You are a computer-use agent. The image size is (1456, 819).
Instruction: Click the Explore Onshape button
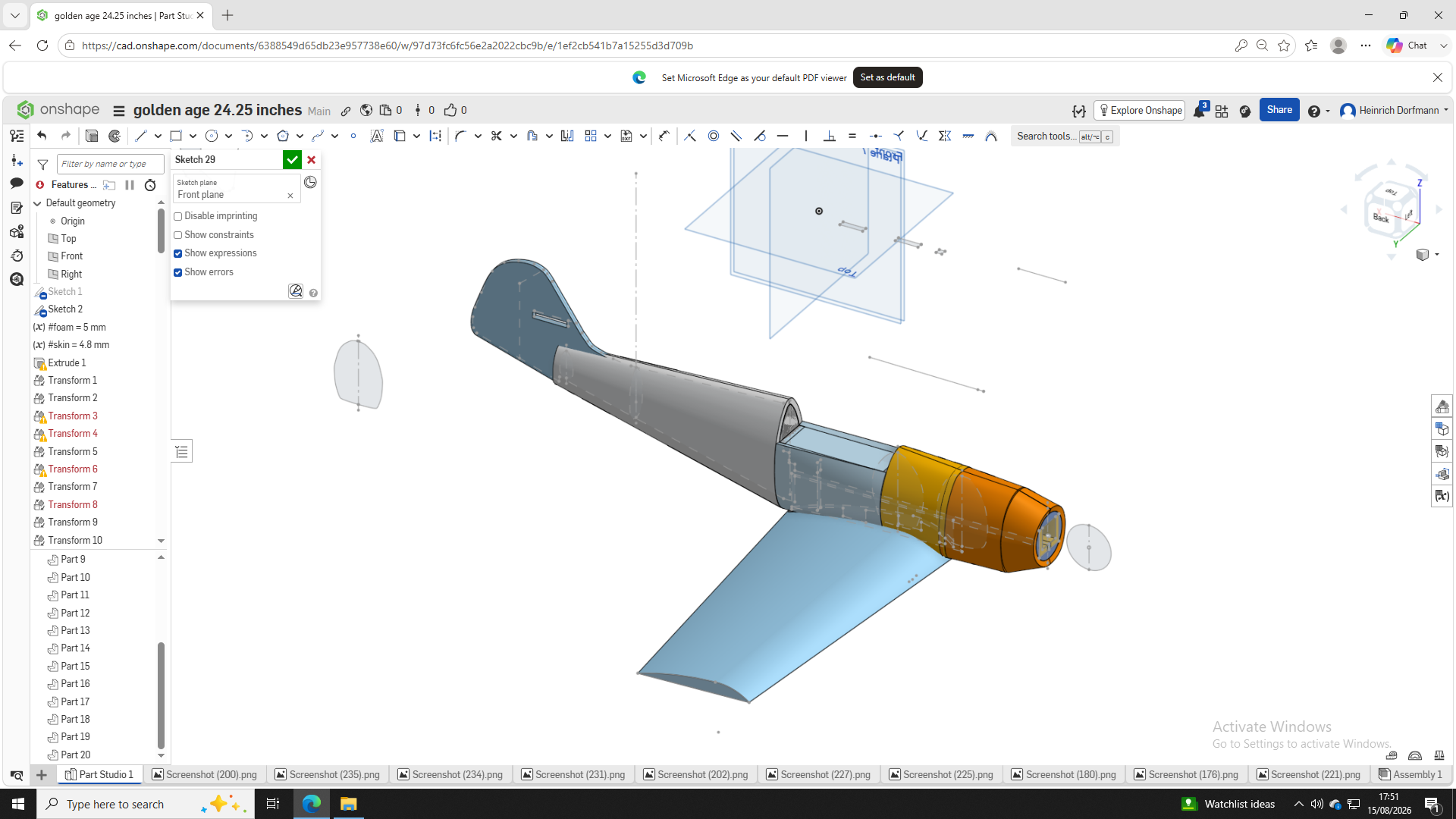point(1140,111)
